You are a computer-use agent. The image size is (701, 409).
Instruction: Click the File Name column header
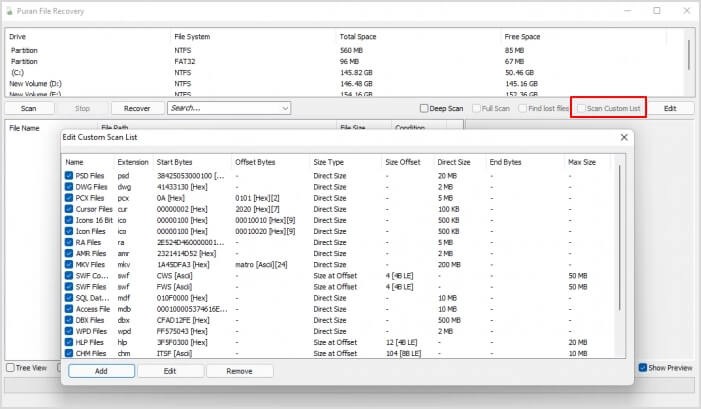(x=25, y=128)
